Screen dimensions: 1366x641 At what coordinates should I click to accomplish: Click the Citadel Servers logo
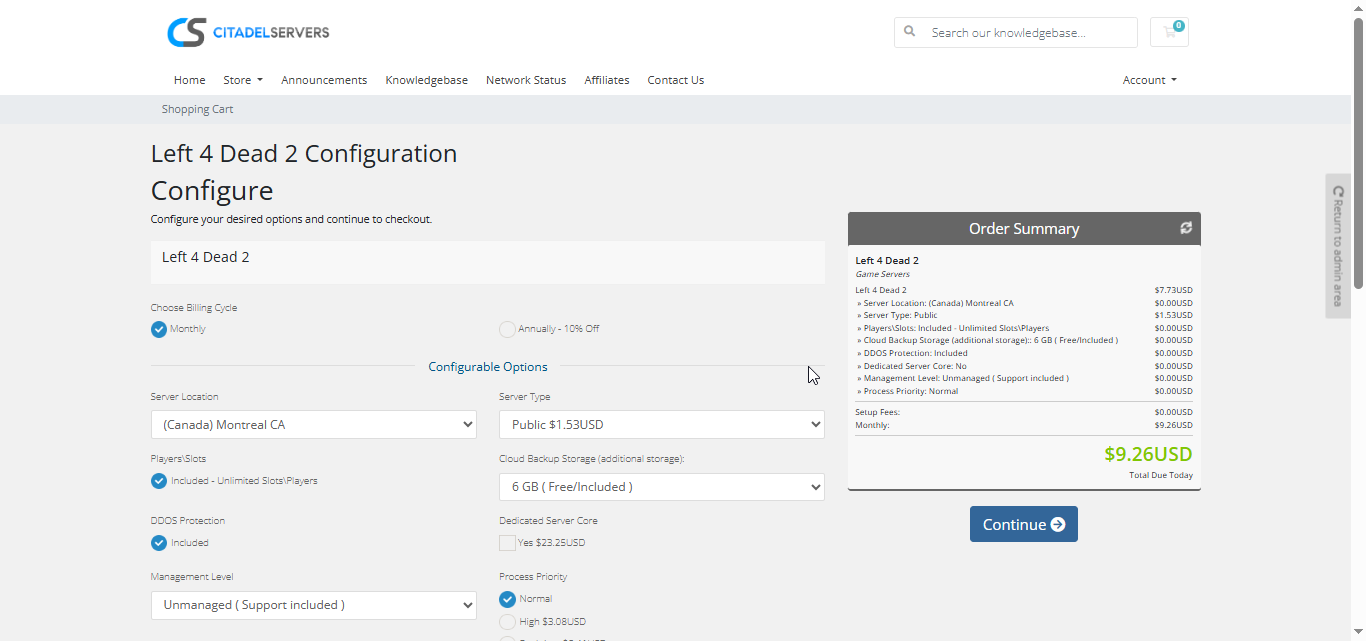(248, 32)
